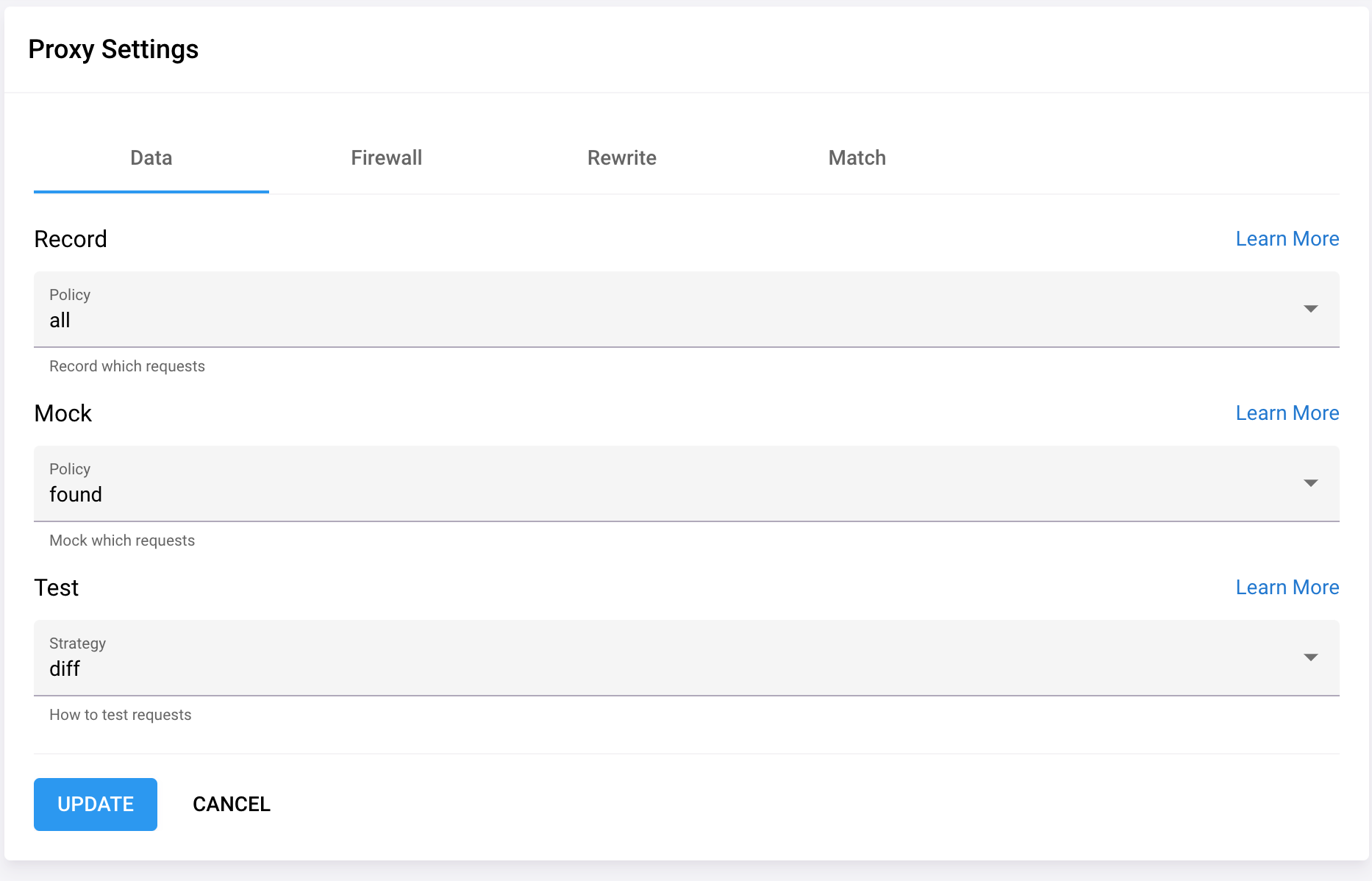The height and width of the screenshot is (881, 1372).
Task: Click Learn More next to Record
Action: tap(1287, 238)
